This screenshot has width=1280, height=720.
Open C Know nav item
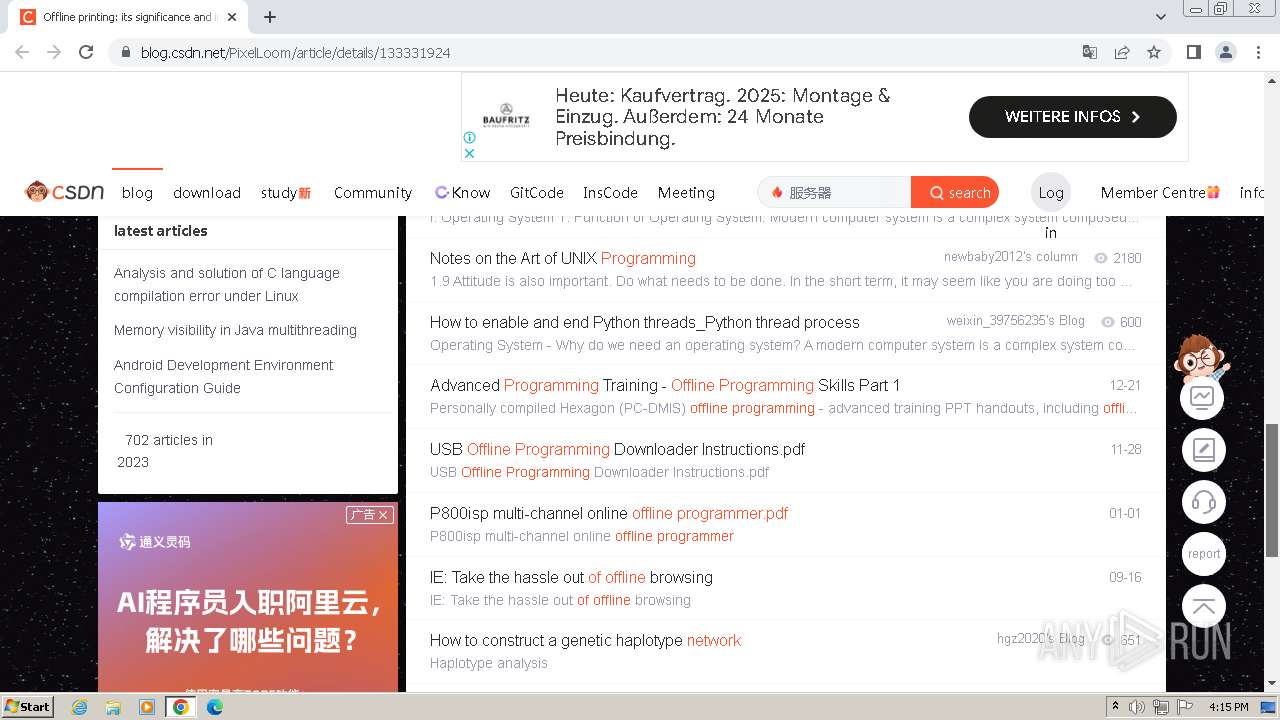point(462,193)
